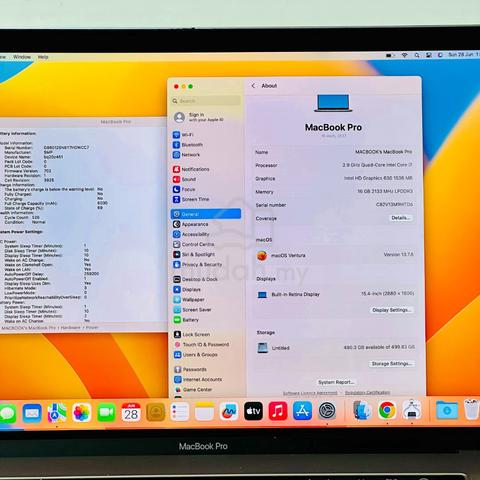Open the Help menu
The height and width of the screenshot is (480, 480).
(43, 57)
